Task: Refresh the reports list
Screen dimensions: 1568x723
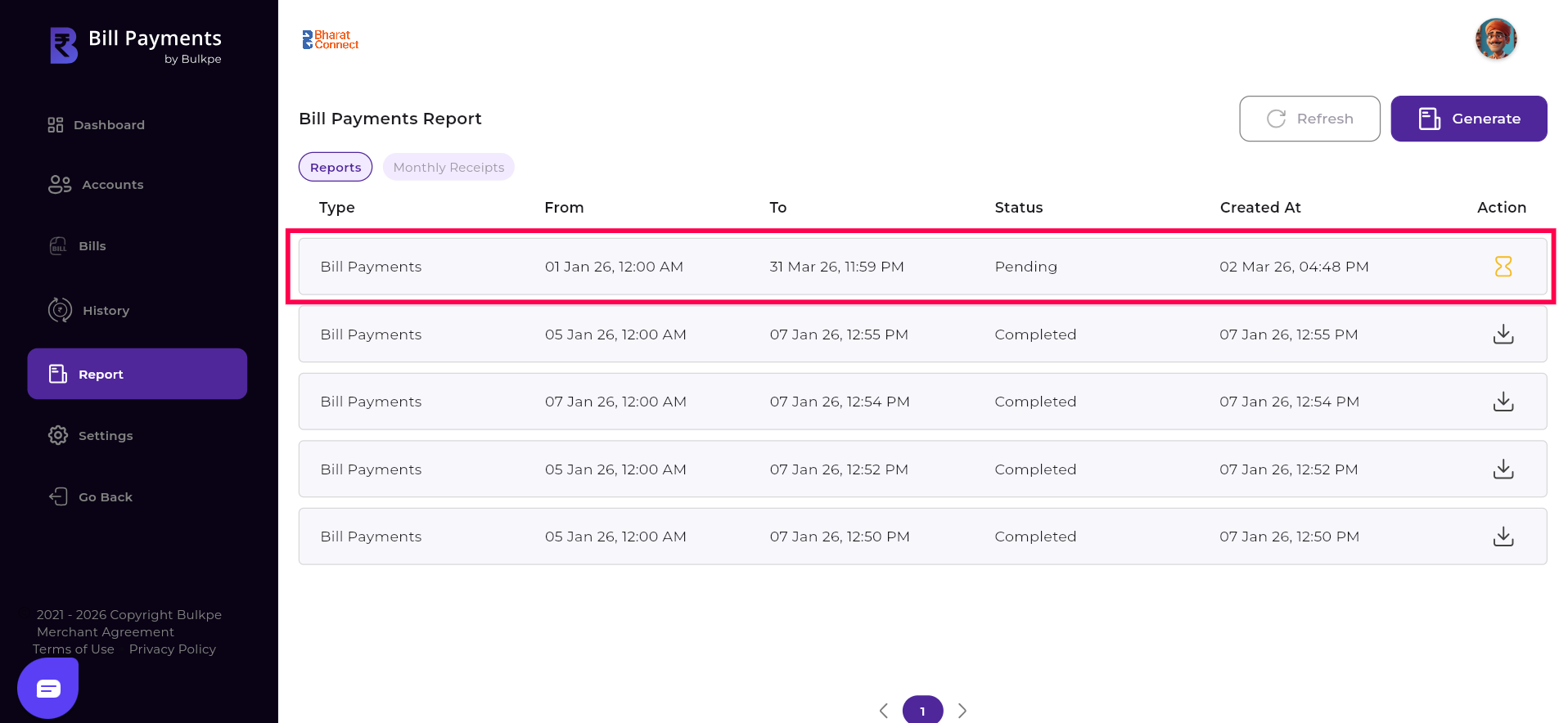Action: pyautogui.click(x=1309, y=119)
